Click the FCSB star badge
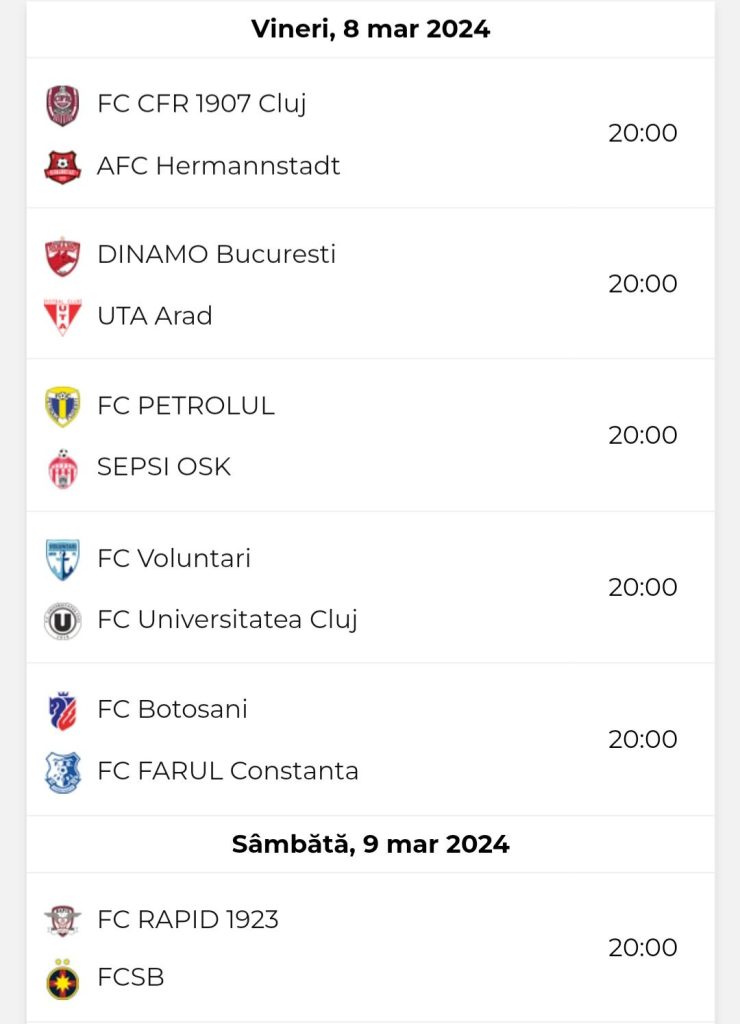Viewport: 740px width, 1024px height. coord(63,979)
